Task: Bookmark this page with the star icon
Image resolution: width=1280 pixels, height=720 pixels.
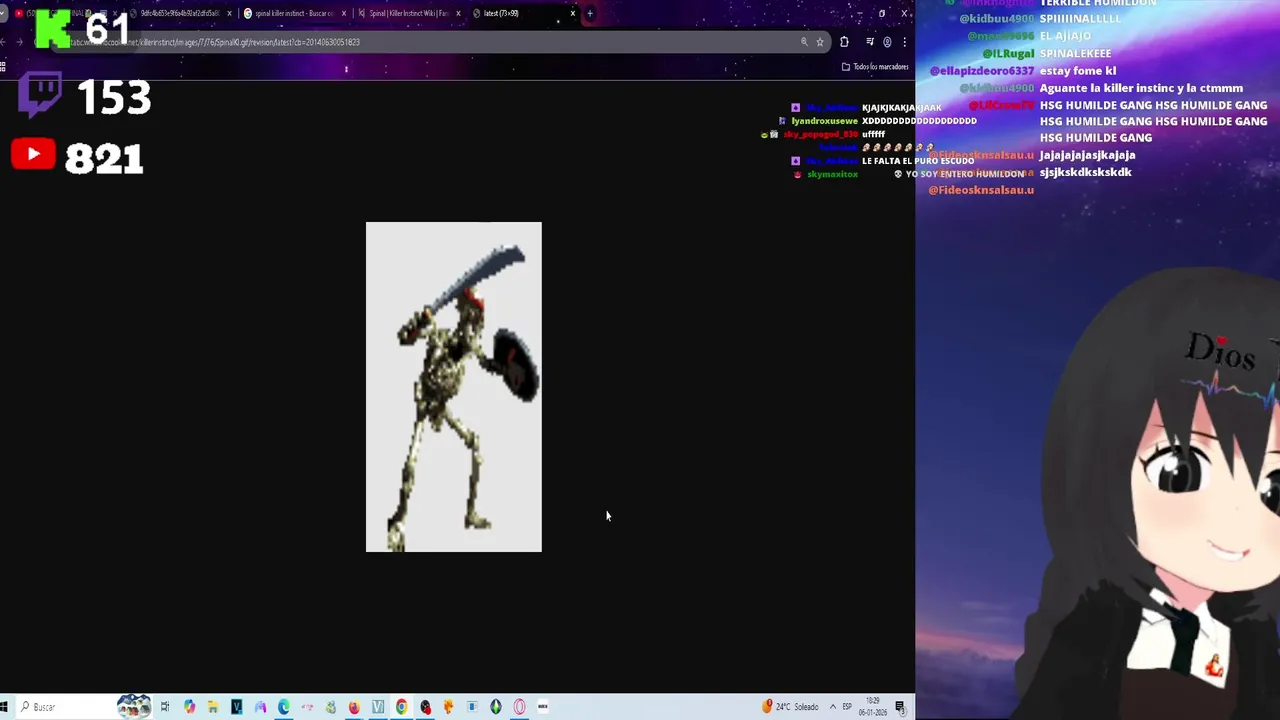Action: (x=820, y=42)
